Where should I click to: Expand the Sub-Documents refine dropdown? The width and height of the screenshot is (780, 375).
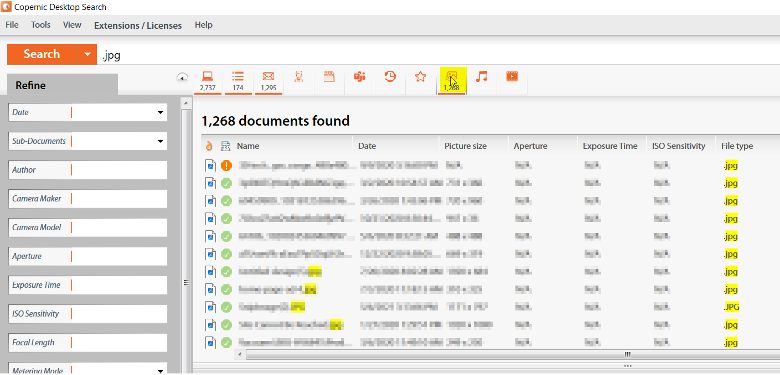[x=160, y=141]
